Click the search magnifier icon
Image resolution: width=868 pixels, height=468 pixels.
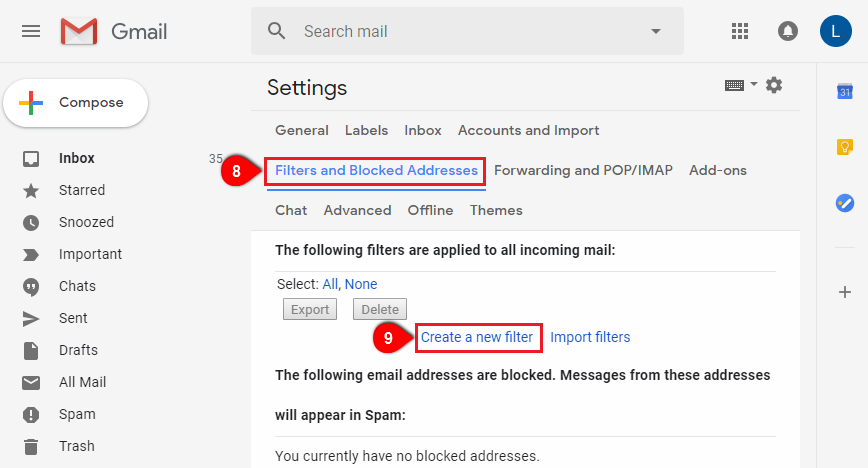click(276, 31)
